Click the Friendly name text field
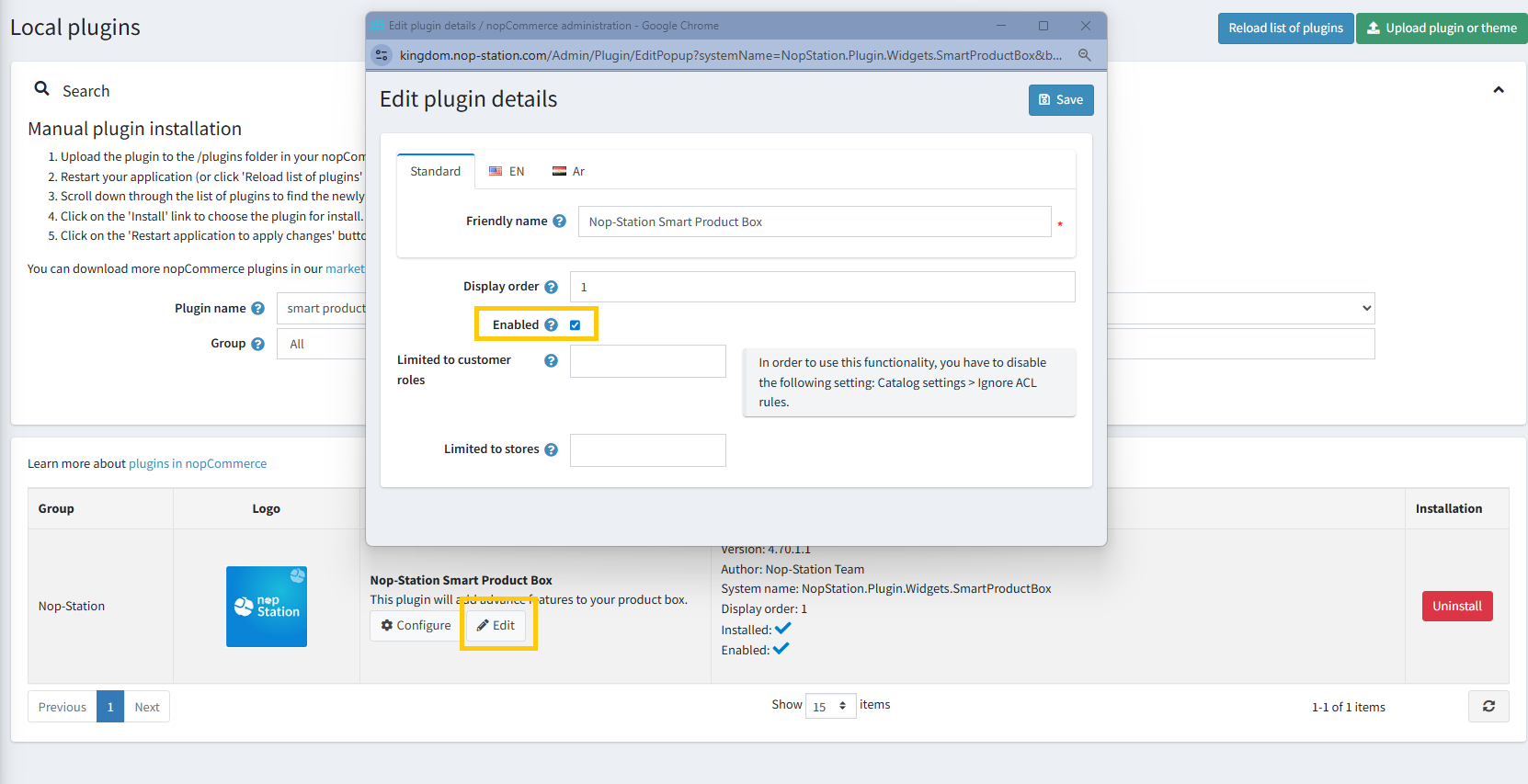1528x784 pixels. click(815, 222)
